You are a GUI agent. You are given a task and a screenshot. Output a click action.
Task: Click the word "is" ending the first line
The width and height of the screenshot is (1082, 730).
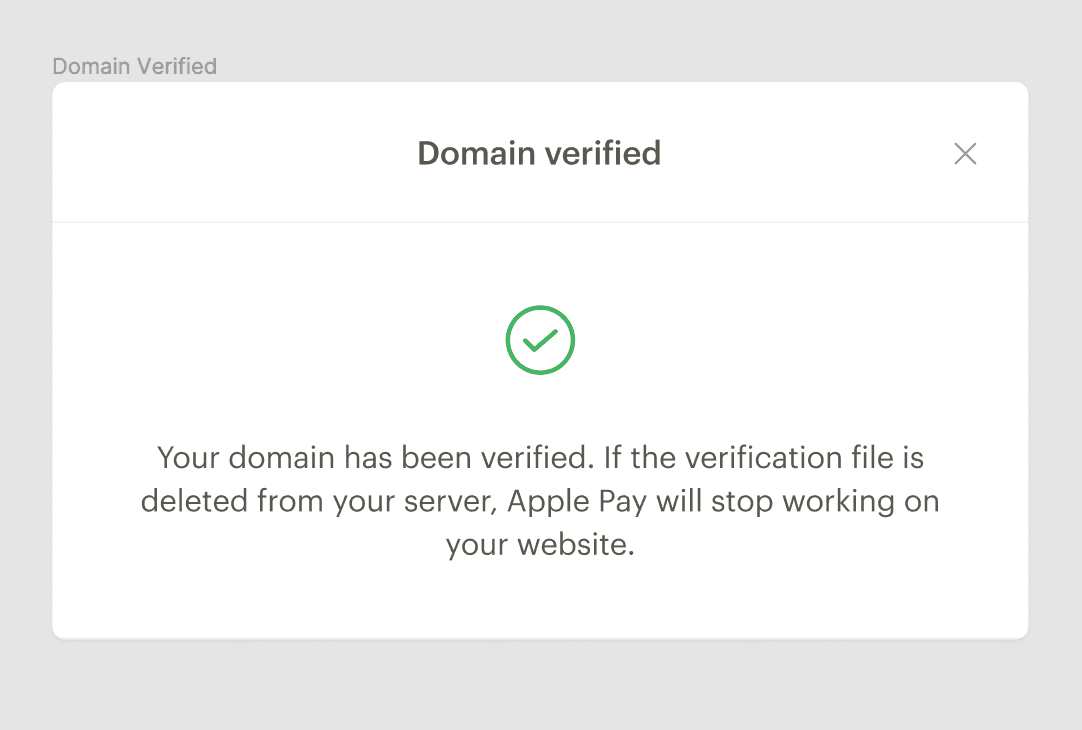pyautogui.click(x=912, y=458)
